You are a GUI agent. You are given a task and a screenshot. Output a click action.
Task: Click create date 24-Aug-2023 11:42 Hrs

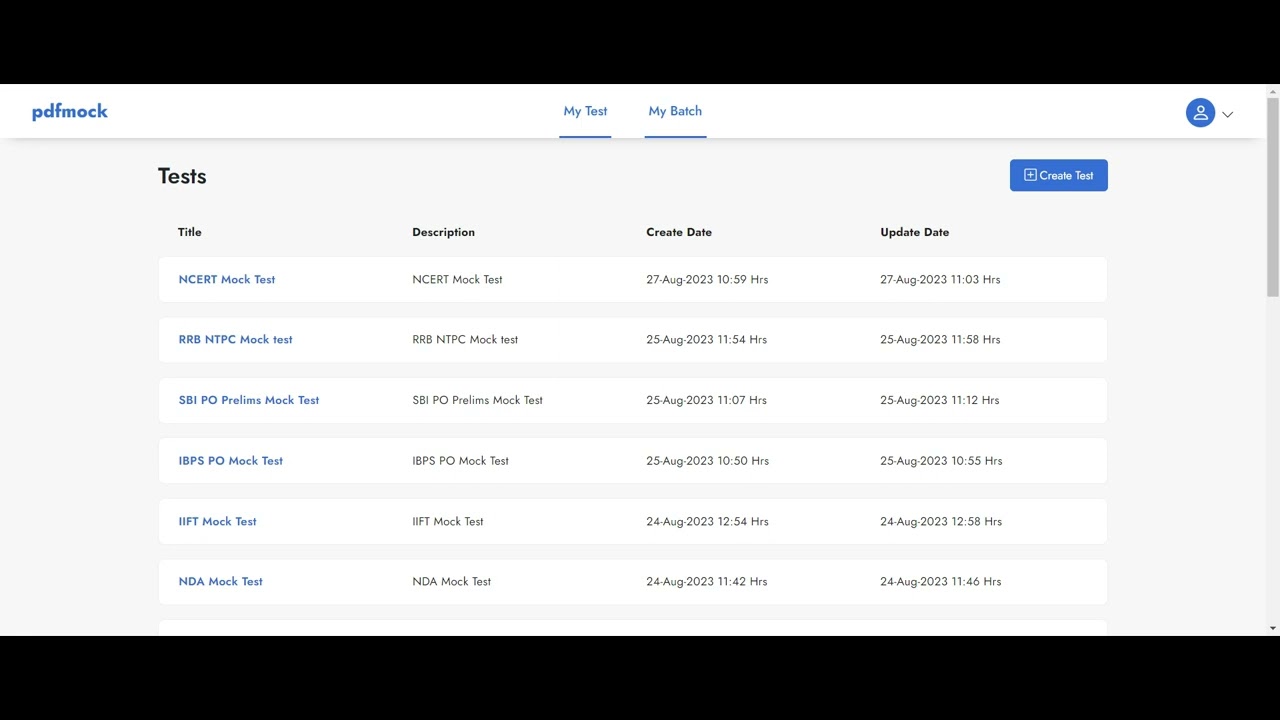coord(706,581)
